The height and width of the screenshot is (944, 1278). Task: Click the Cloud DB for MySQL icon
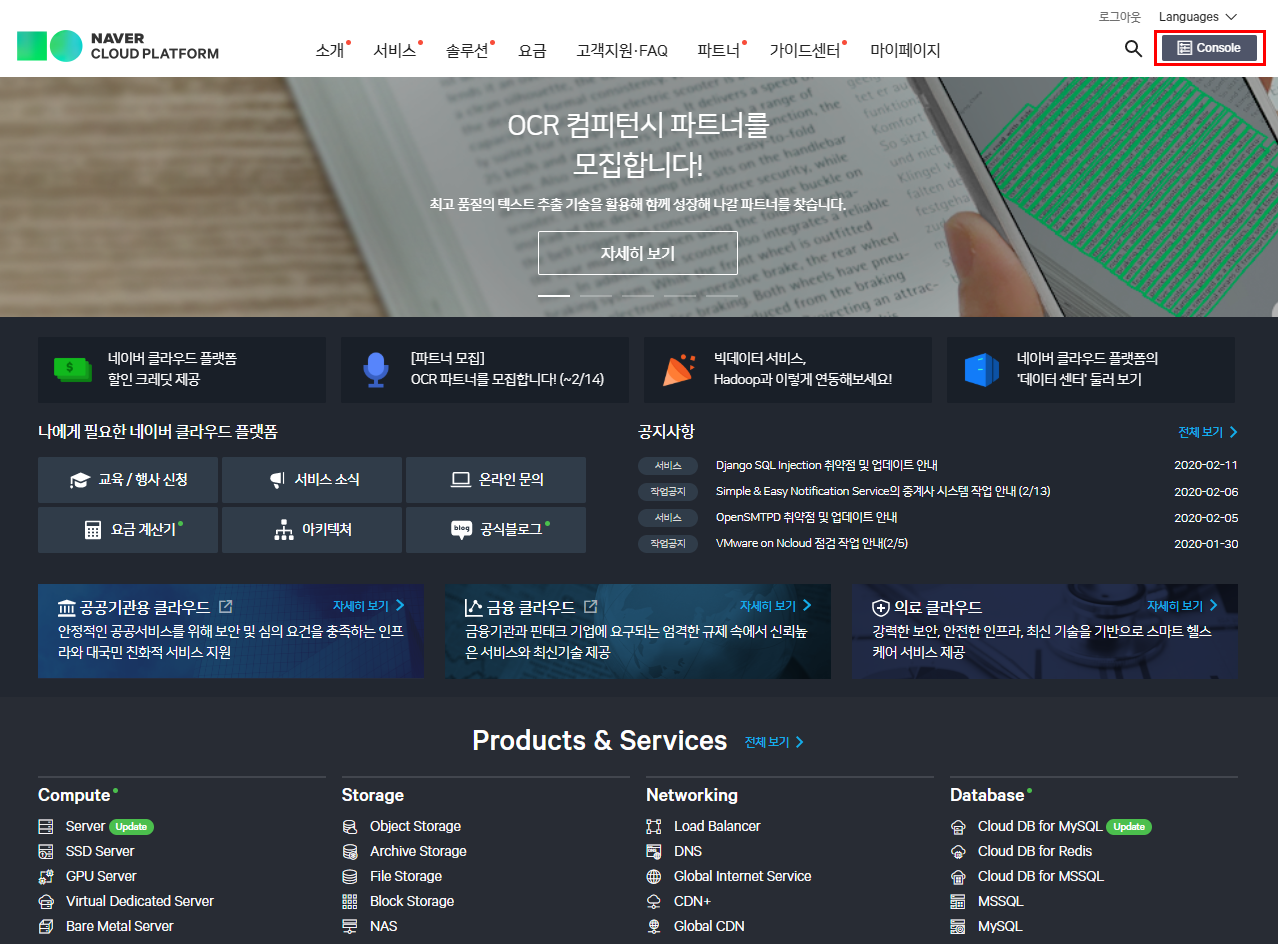pos(958,827)
